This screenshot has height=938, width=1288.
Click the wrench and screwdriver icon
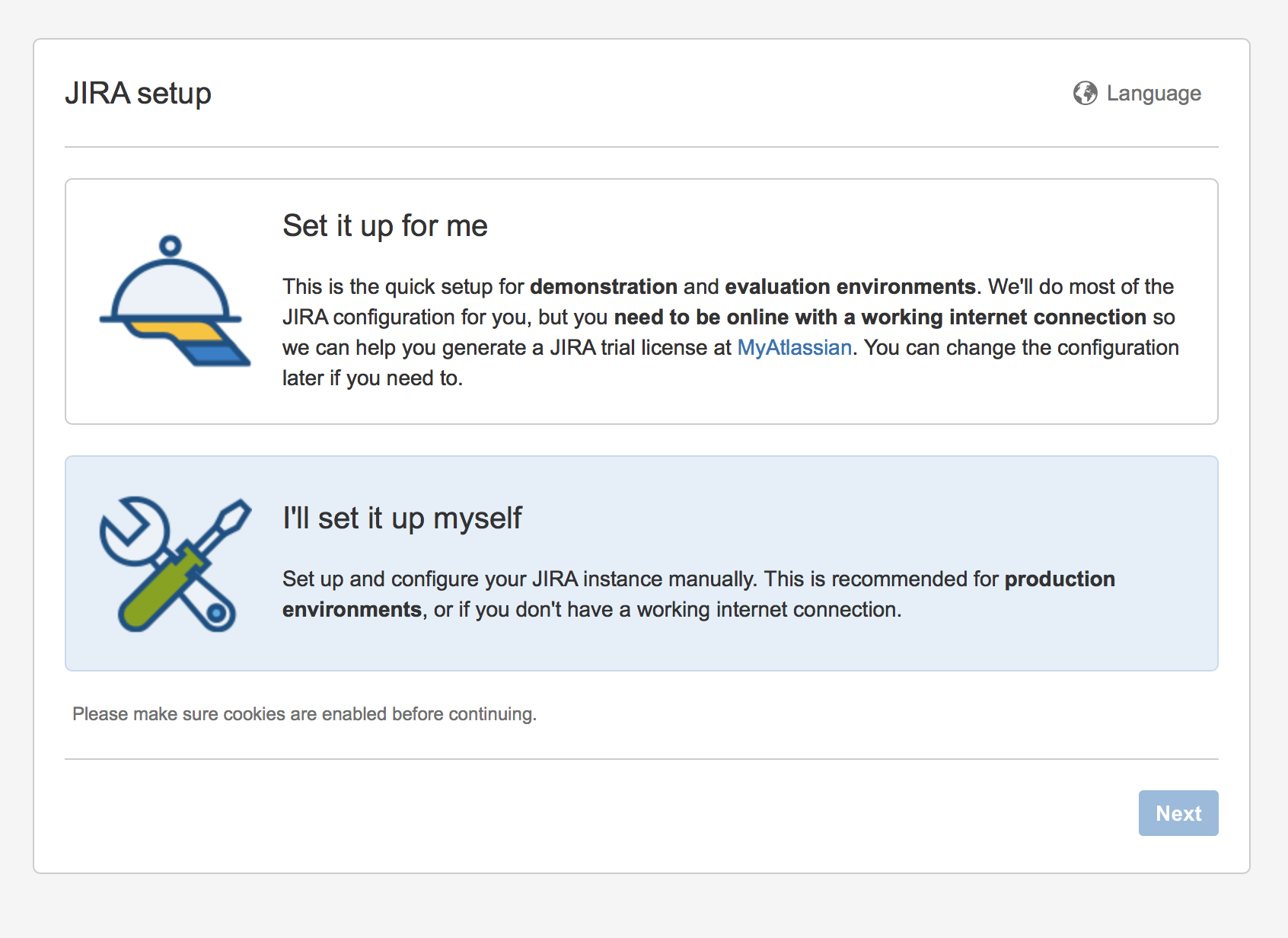(x=175, y=564)
